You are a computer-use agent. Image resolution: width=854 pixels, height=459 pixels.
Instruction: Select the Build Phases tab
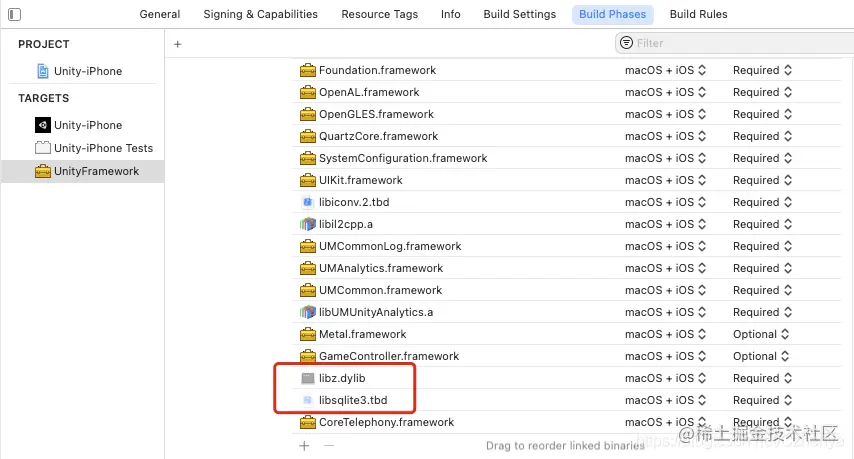612,14
